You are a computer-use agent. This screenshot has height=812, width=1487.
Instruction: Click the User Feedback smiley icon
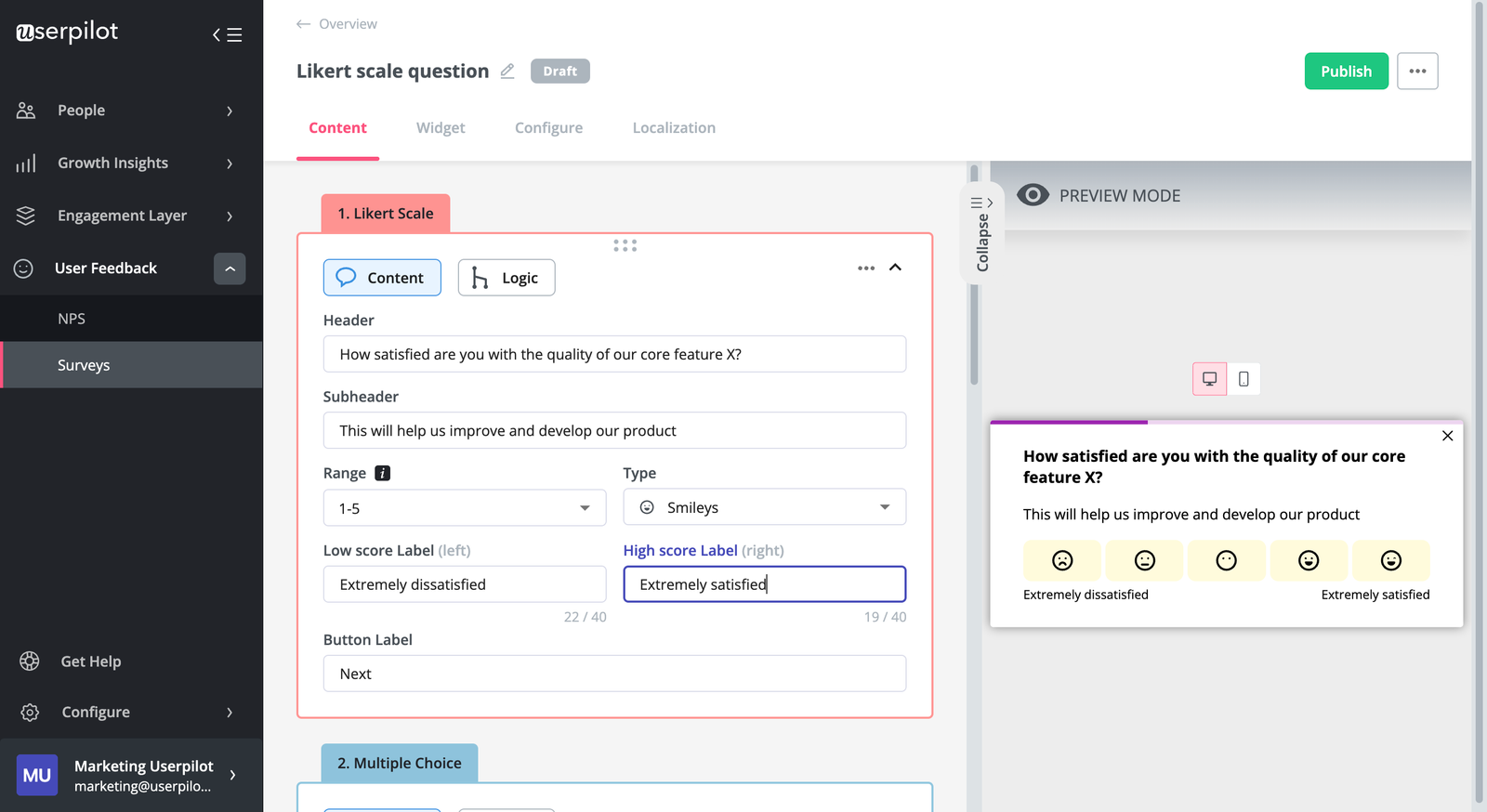tap(24, 268)
